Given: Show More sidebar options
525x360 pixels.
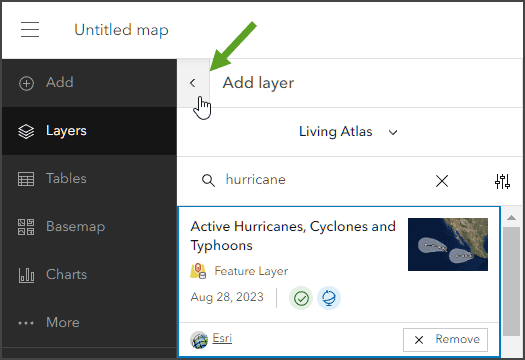Looking at the screenshot, I should pos(89,322).
